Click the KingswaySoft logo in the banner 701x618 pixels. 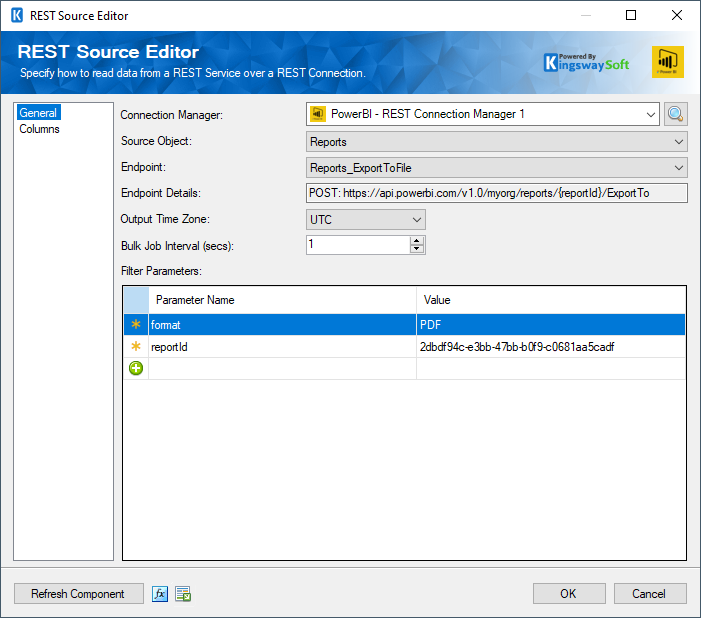[x=586, y=63]
